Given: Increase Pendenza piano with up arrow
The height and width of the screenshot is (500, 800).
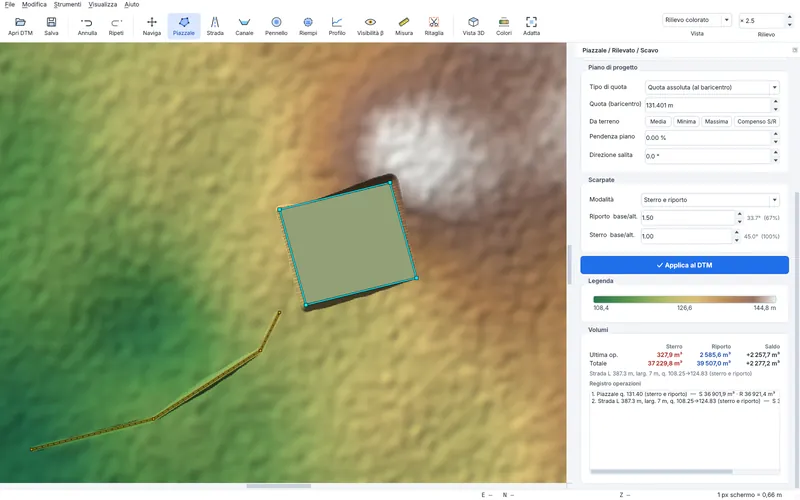Looking at the screenshot, I should click(x=776, y=134).
